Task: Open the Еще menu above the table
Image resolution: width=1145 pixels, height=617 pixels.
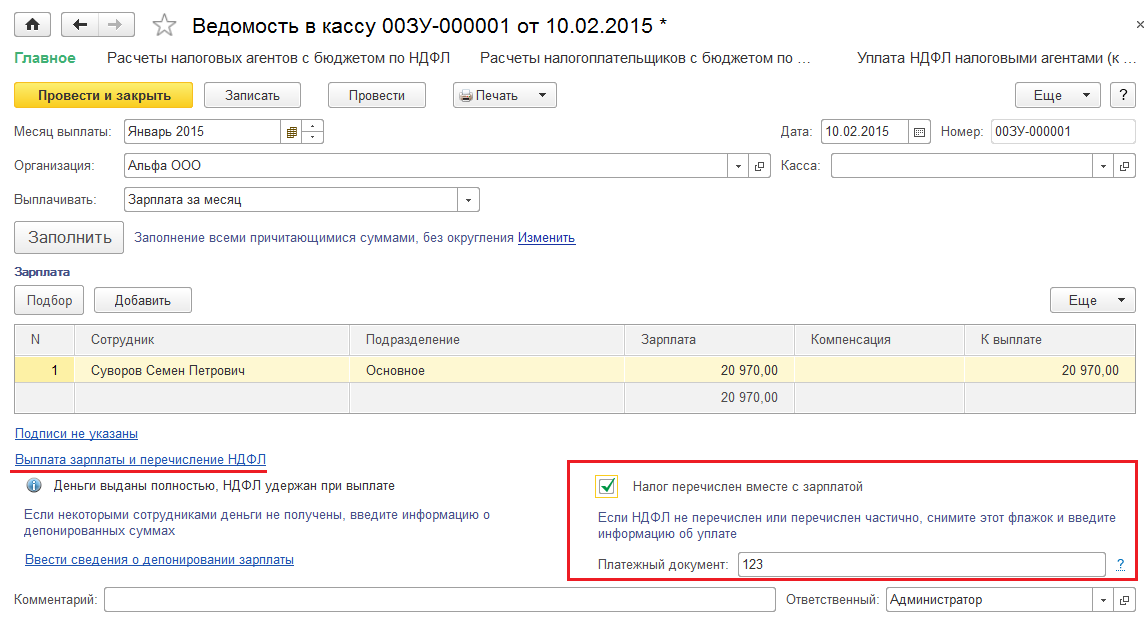Action: point(1092,300)
